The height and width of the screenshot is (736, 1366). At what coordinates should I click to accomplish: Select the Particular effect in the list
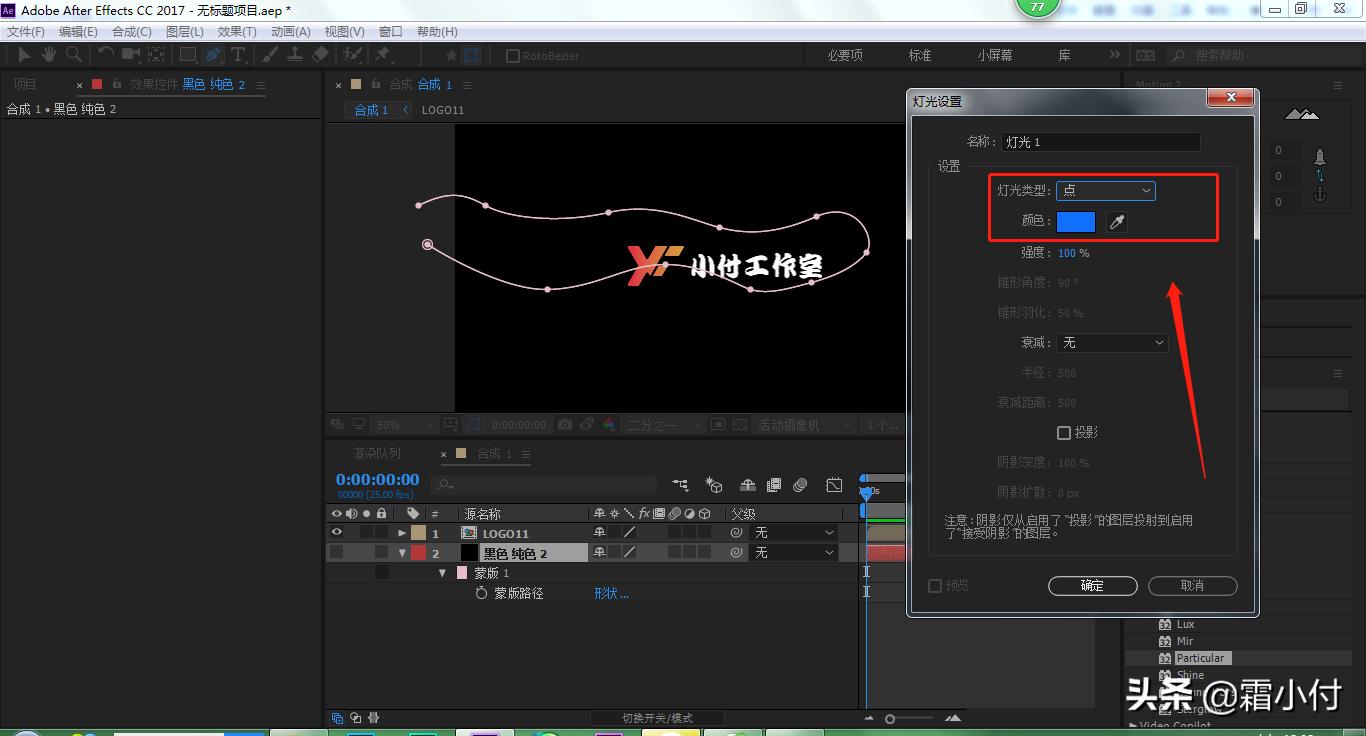(1203, 658)
